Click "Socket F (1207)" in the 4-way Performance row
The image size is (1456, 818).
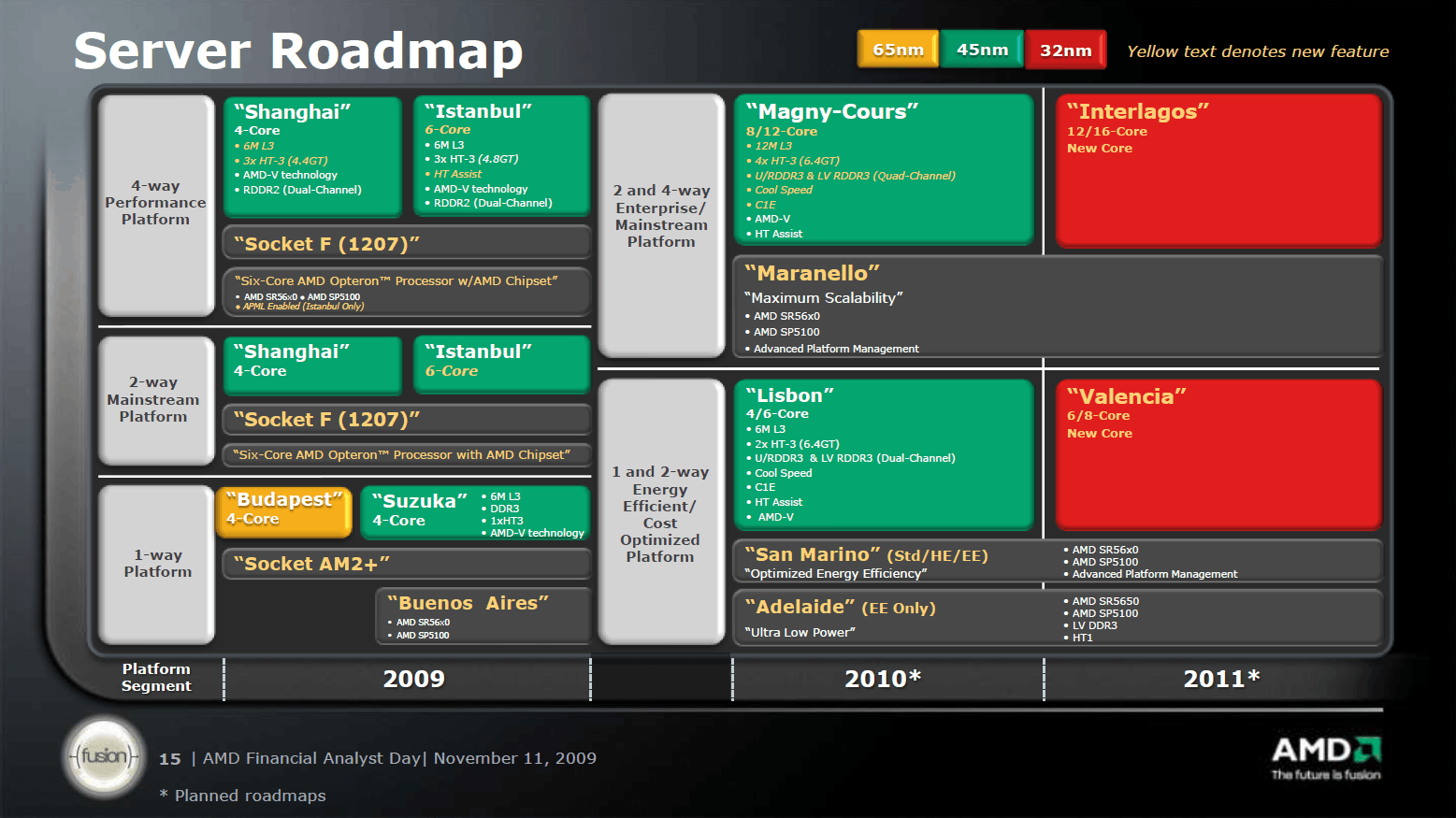tap(326, 244)
